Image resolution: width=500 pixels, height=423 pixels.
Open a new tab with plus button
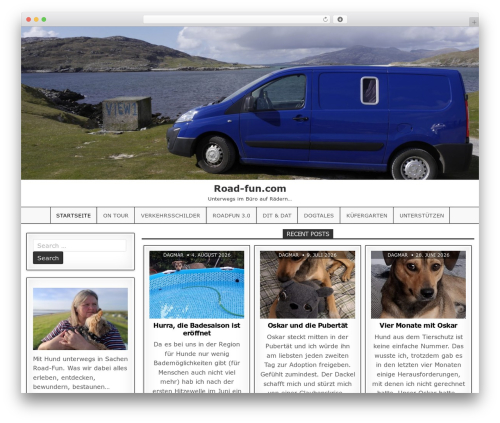[x=474, y=22]
